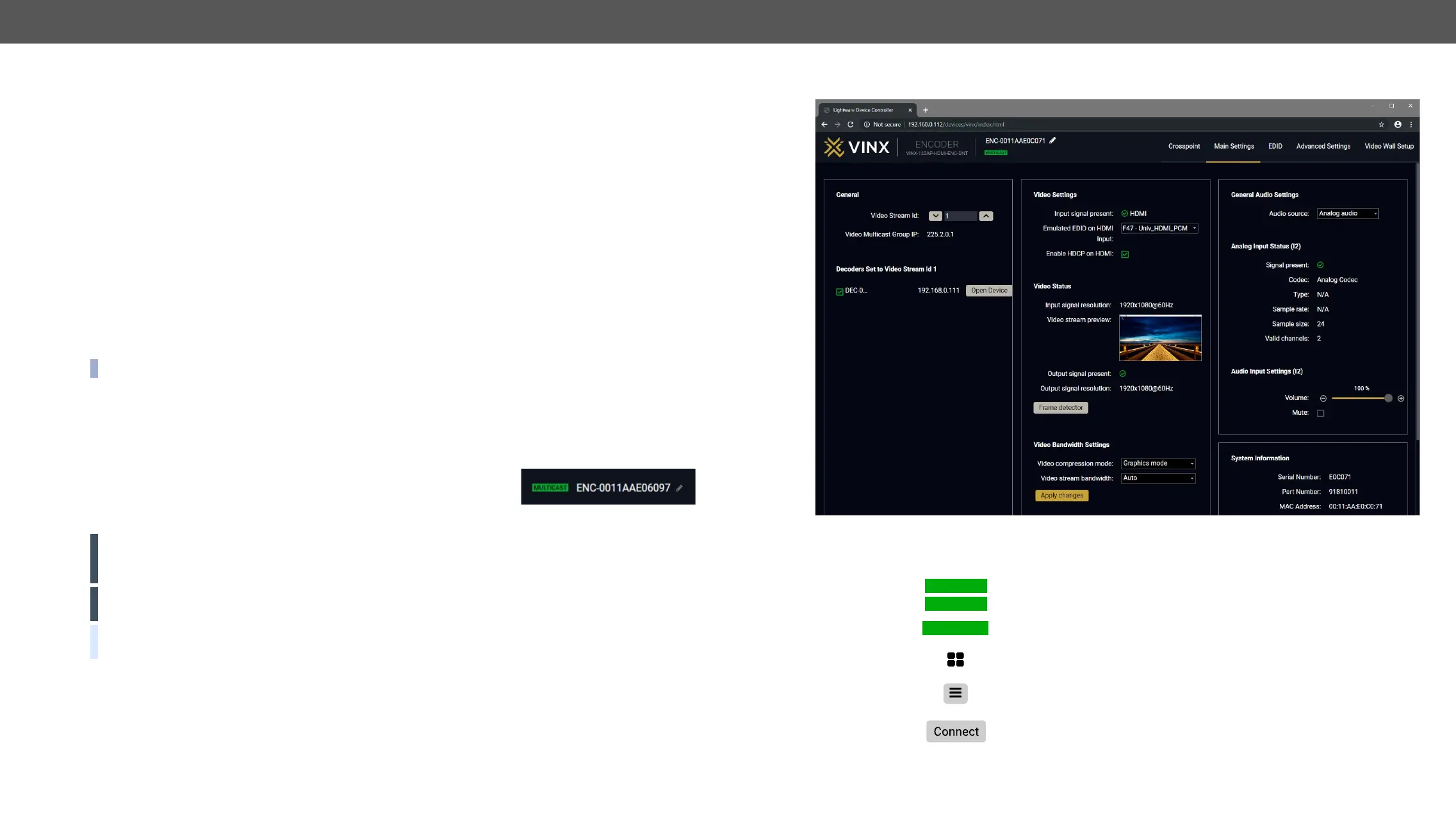Toggle Enable HDCP on HDMI checkbox
1456x817 pixels.
1125,255
